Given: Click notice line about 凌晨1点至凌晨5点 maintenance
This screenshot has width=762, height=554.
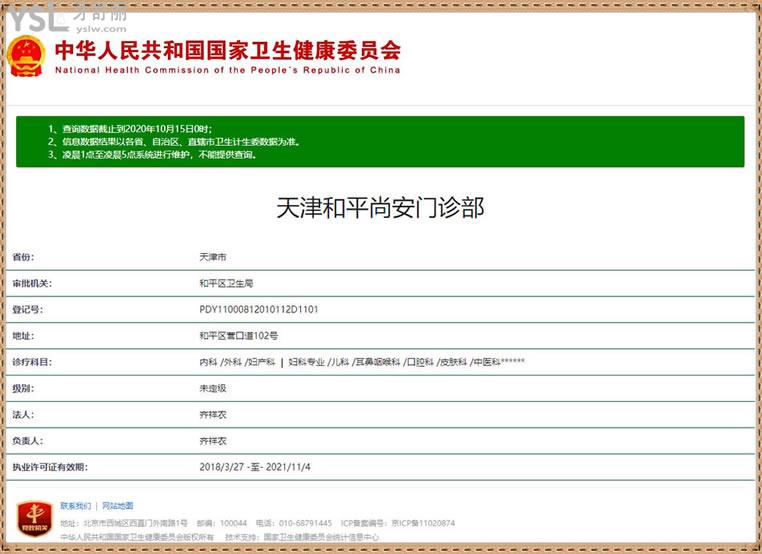Looking at the screenshot, I should pos(152,155).
